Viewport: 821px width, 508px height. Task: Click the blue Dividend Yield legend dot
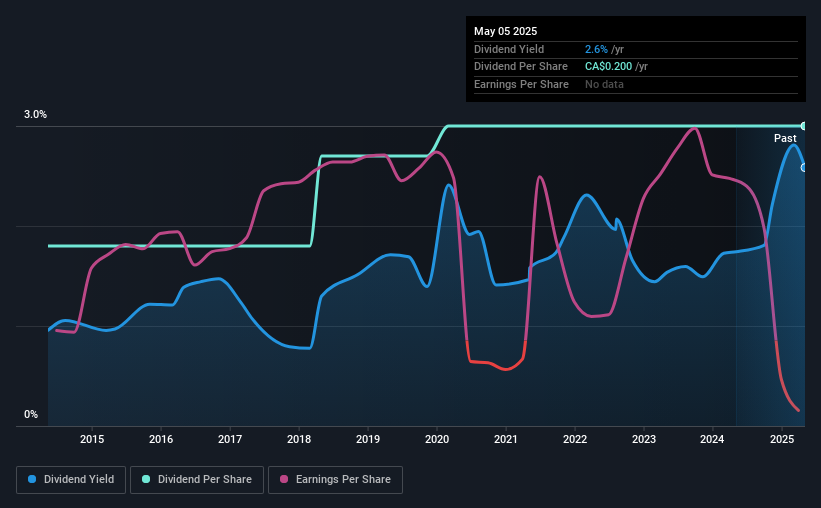pyautogui.click(x=32, y=479)
